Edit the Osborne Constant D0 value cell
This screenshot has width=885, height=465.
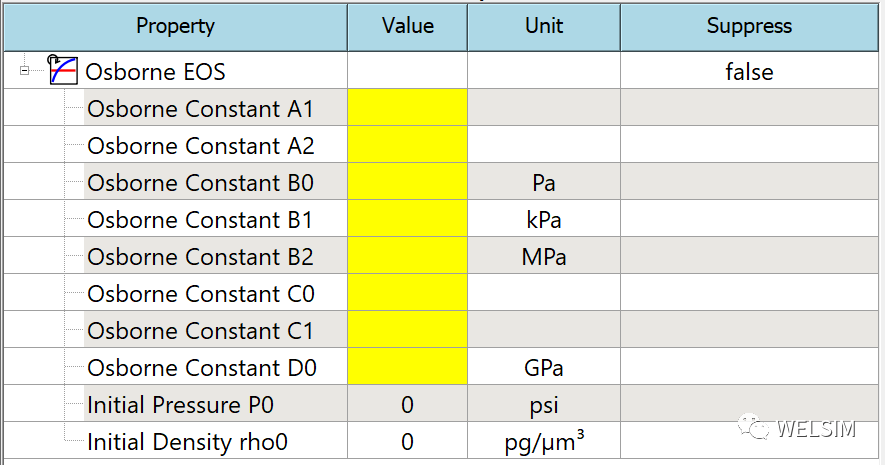click(408, 367)
